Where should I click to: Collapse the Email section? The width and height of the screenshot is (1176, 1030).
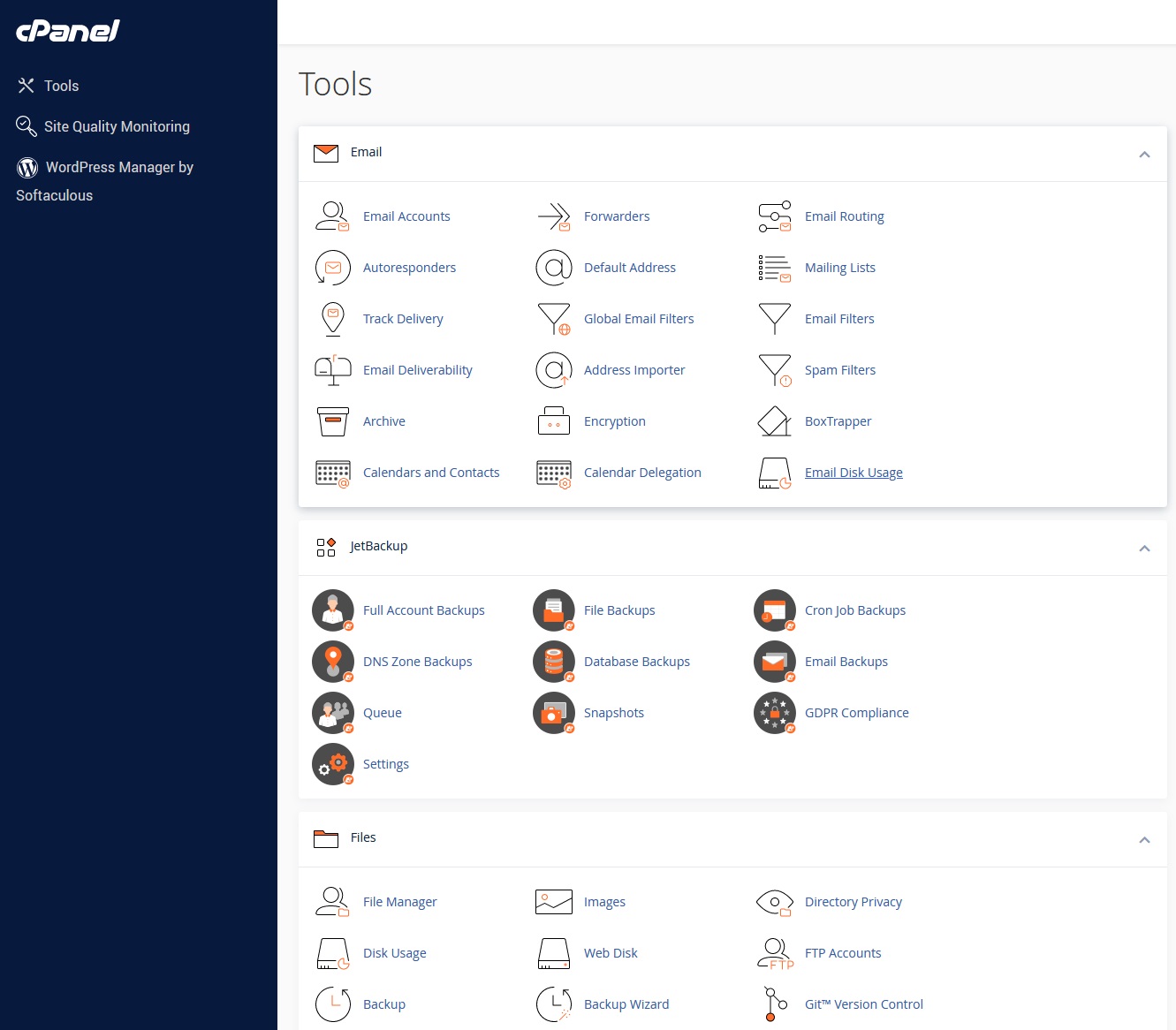pos(1144,155)
